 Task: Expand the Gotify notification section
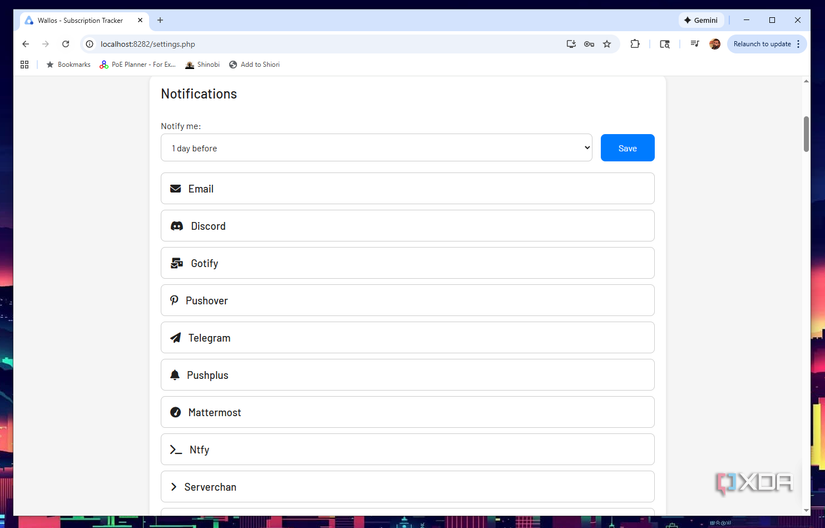coord(407,263)
